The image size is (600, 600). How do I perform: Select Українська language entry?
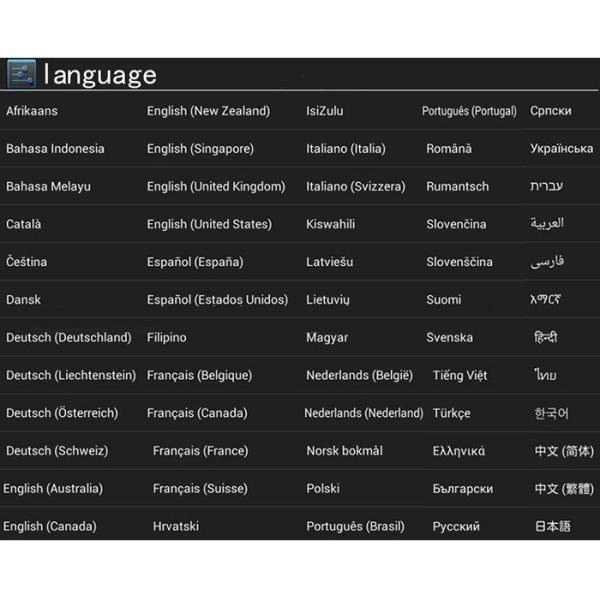[561, 149]
